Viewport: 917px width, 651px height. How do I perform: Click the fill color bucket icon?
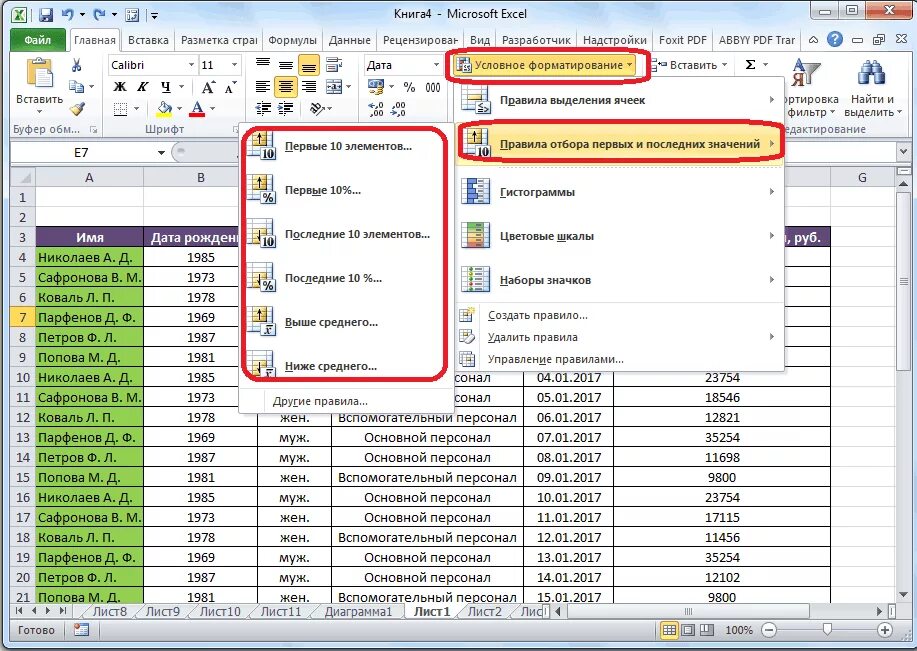165,109
